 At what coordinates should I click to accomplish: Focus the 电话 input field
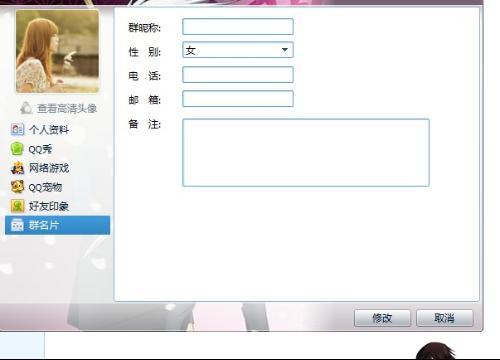(238, 75)
